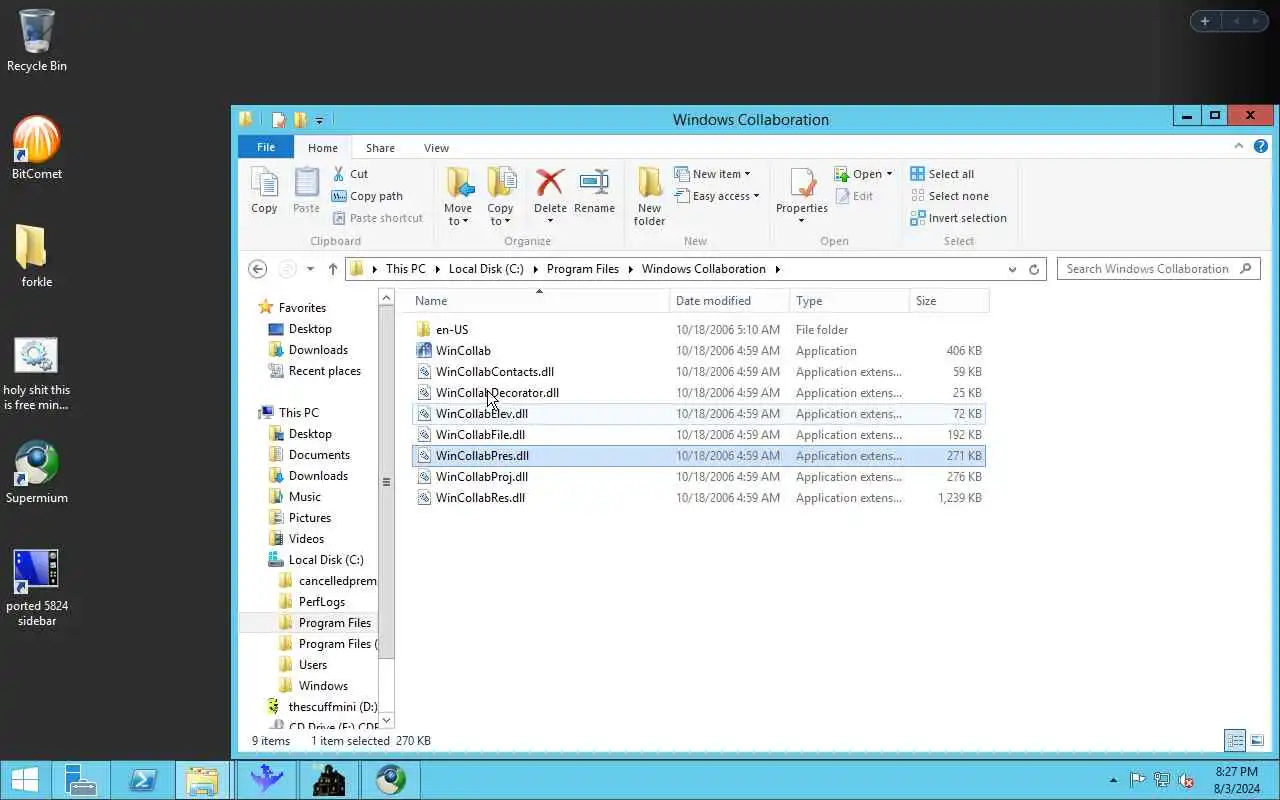The width and height of the screenshot is (1280, 800).
Task: Open the Quick Access Toolbar dropdown
Action: click(319, 120)
